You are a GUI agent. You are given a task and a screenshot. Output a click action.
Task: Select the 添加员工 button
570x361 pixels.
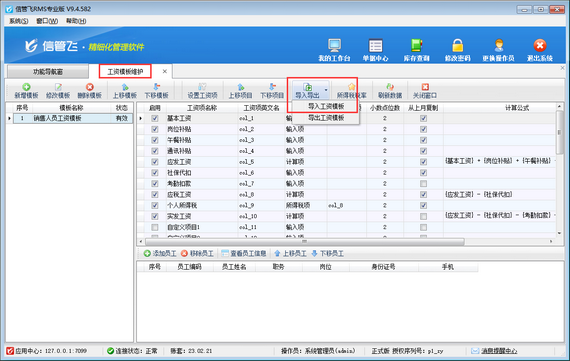[x=160, y=253]
